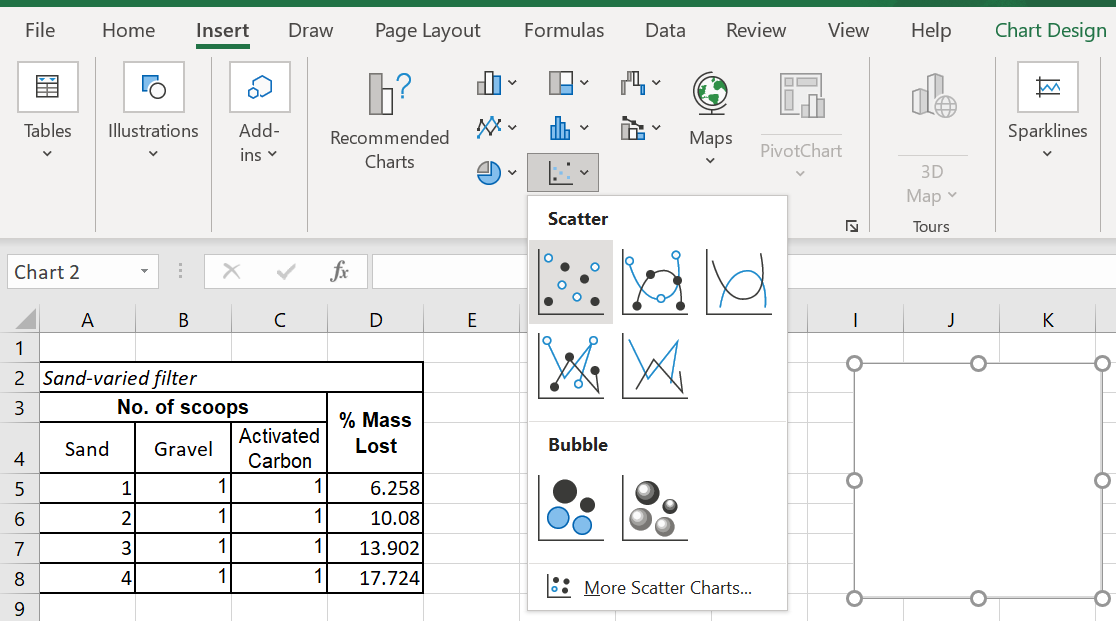Insert a combo chart

pos(633,128)
